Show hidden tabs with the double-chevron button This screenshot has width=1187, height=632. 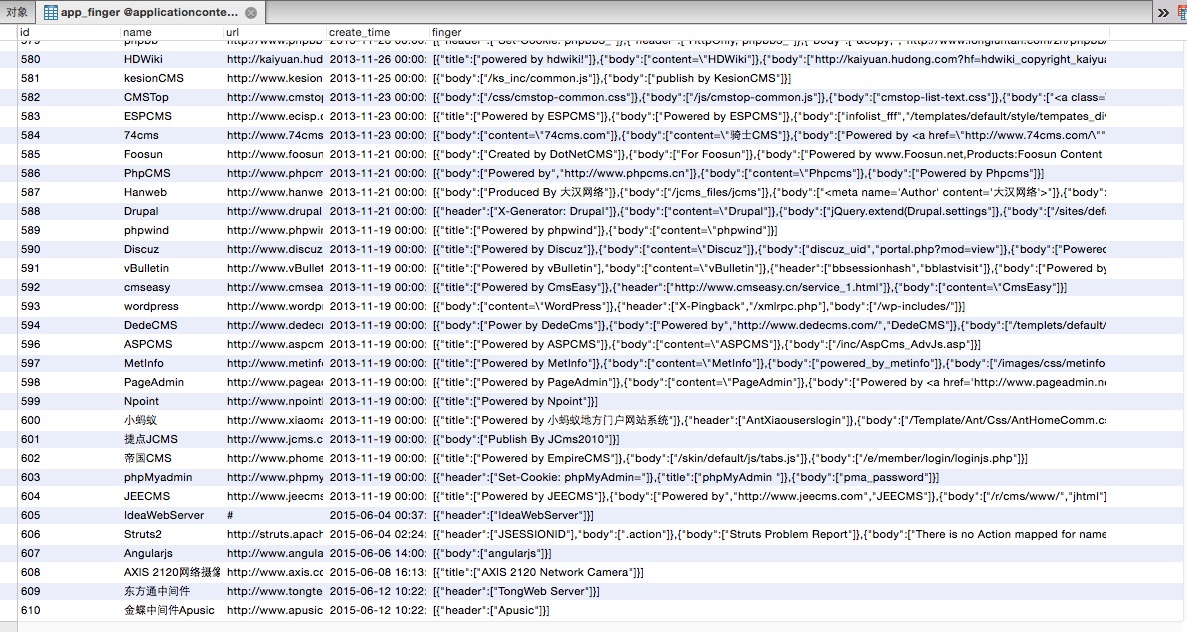click(x=1164, y=12)
